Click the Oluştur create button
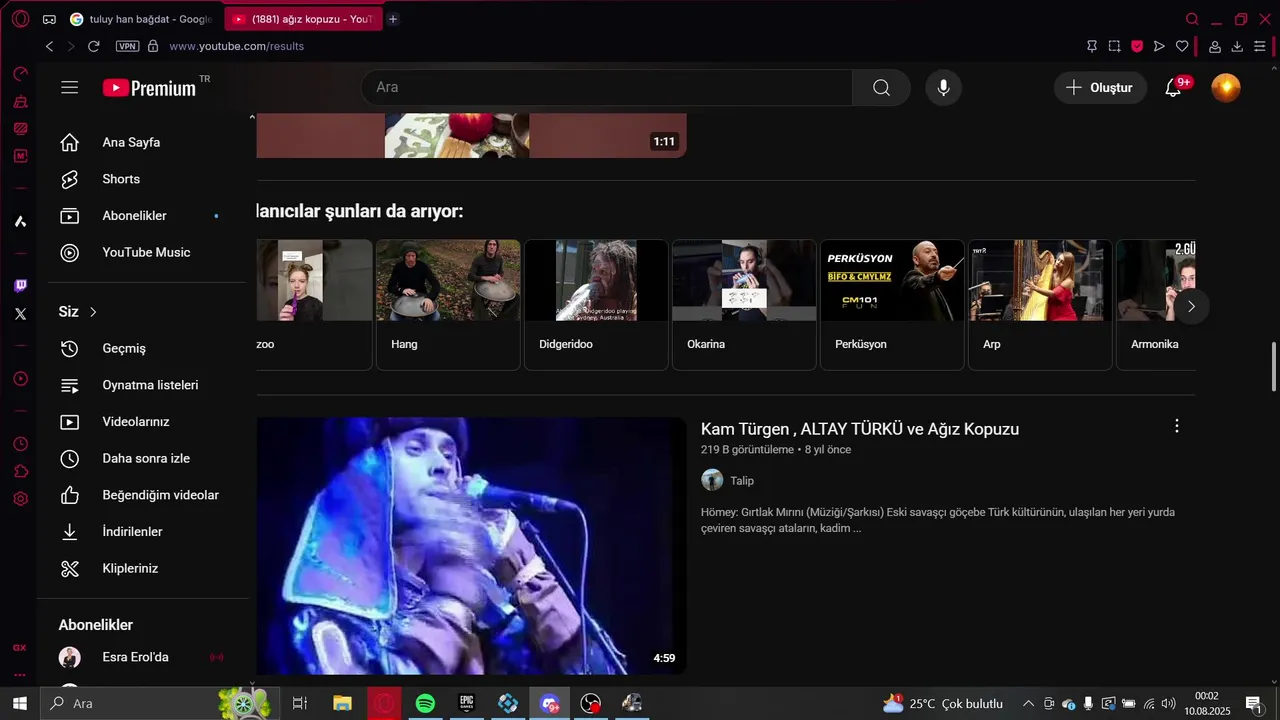1280x720 pixels. (x=1100, y=88)
